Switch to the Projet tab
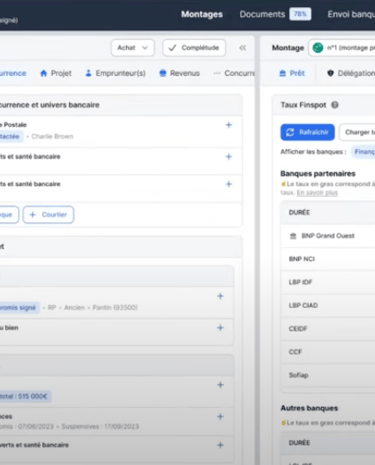 pos(56,73)
